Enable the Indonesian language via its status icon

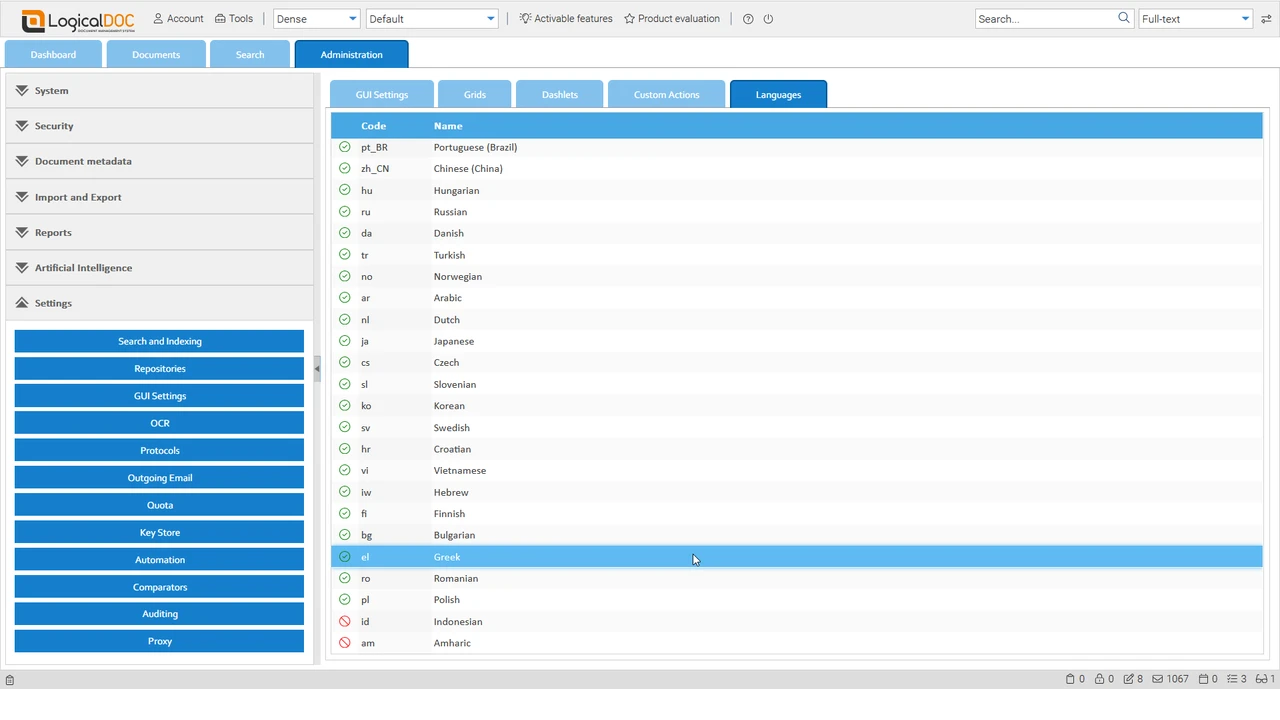(x=344, y=621)
